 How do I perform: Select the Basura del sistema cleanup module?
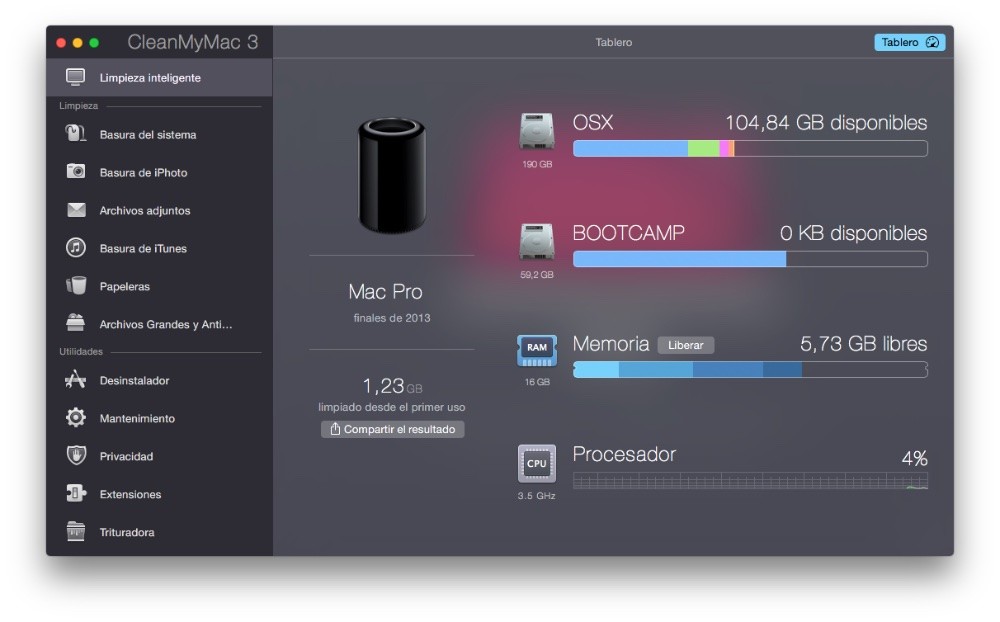tap(150, 134)
